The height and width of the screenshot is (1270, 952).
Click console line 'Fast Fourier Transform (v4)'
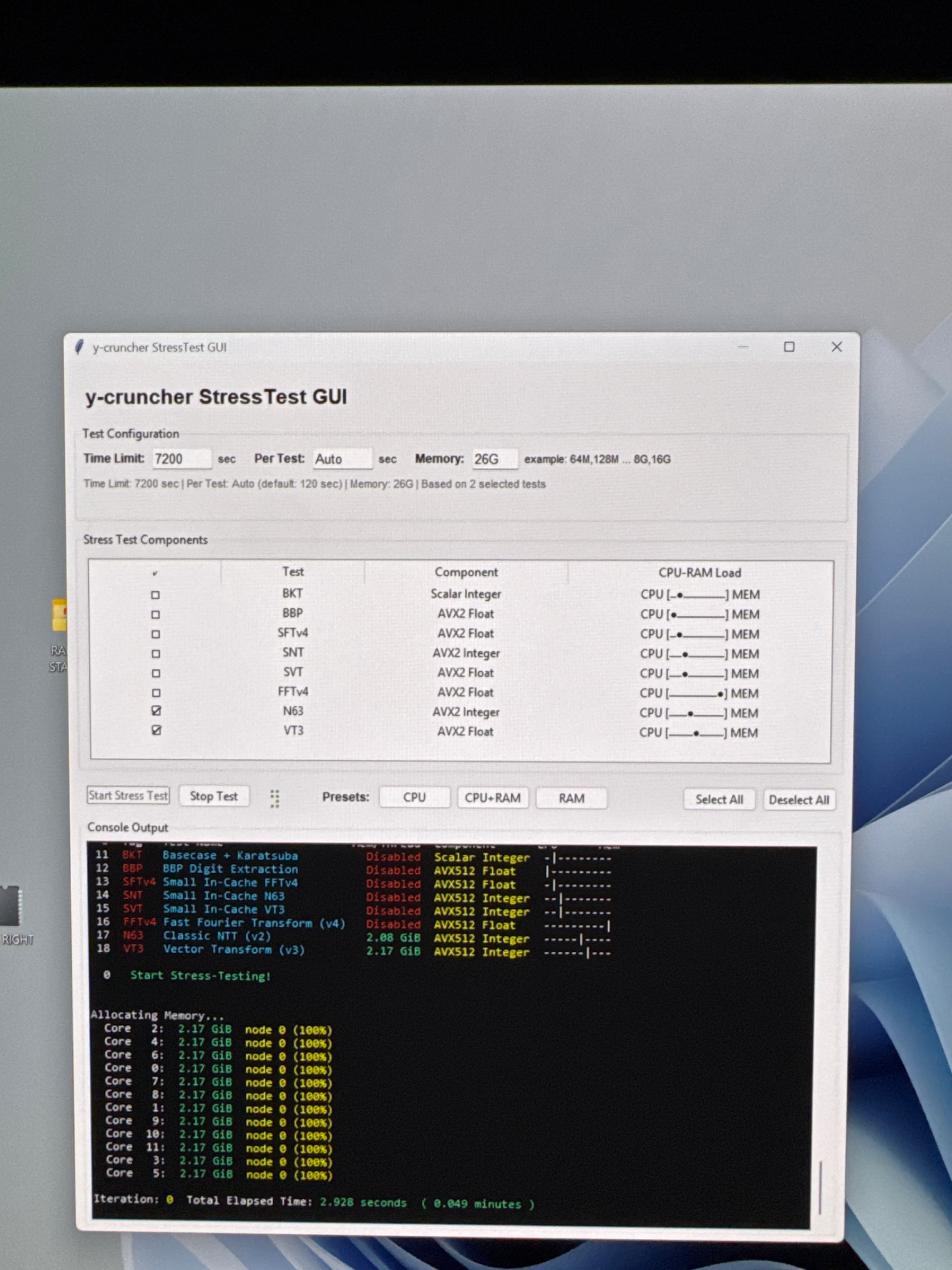(254, 923)
